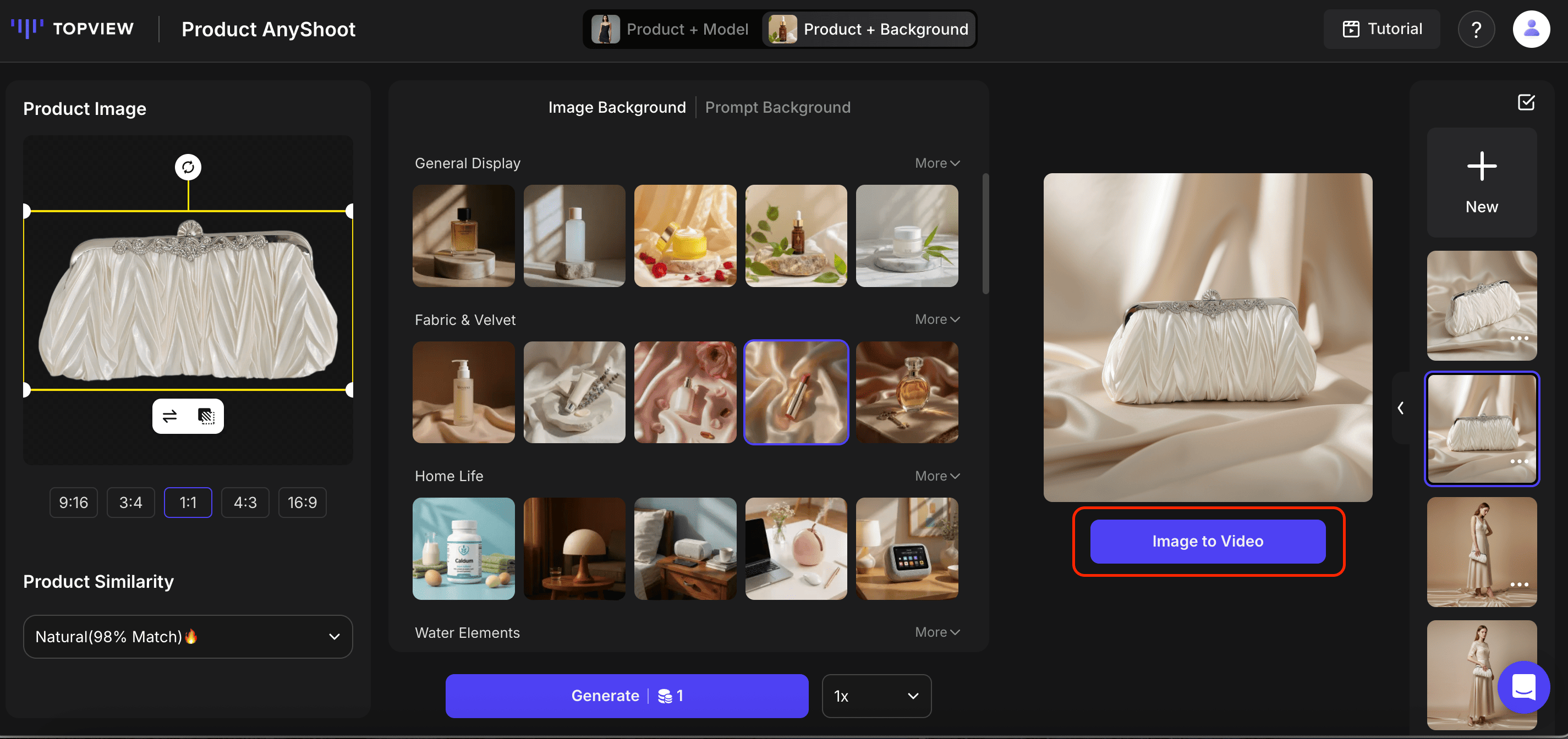Expand More options for Fabric & Velvet
The image size is (1568, 739).
click(x=936, y=319)
